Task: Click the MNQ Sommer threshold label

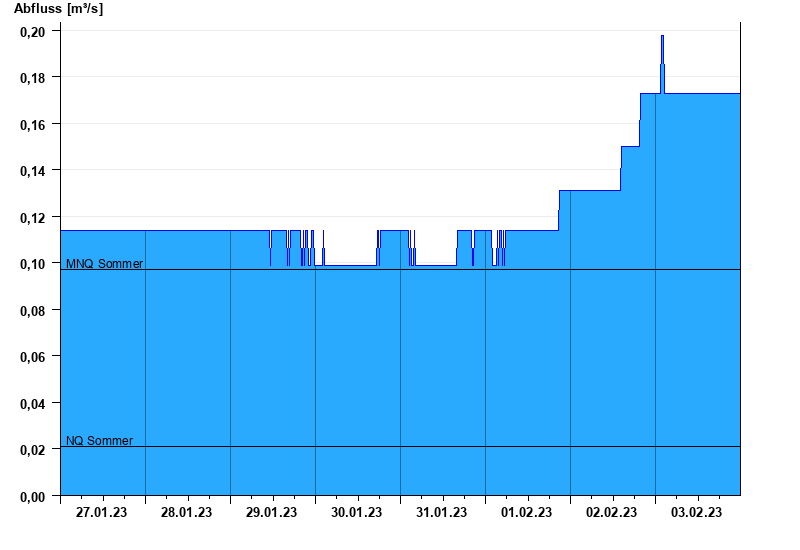Action: (x=105, y=264)
